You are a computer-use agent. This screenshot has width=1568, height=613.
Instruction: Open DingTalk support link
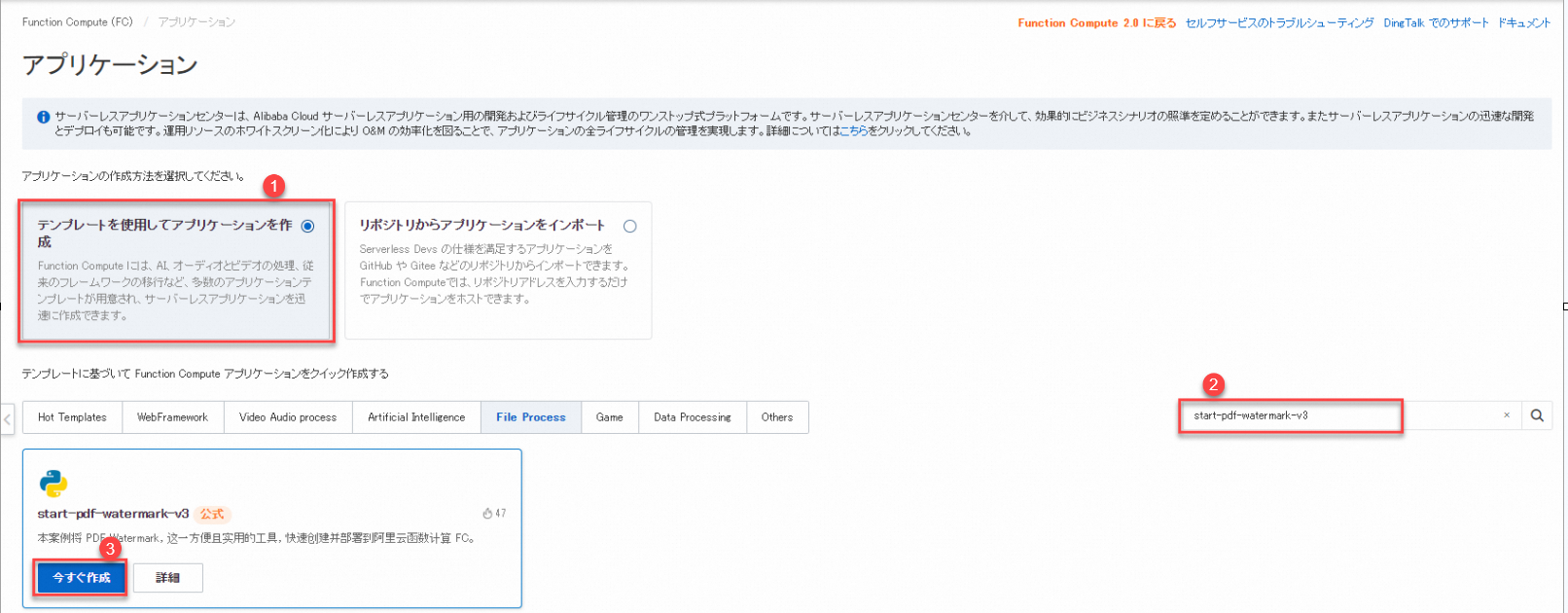coord(1437,22)
